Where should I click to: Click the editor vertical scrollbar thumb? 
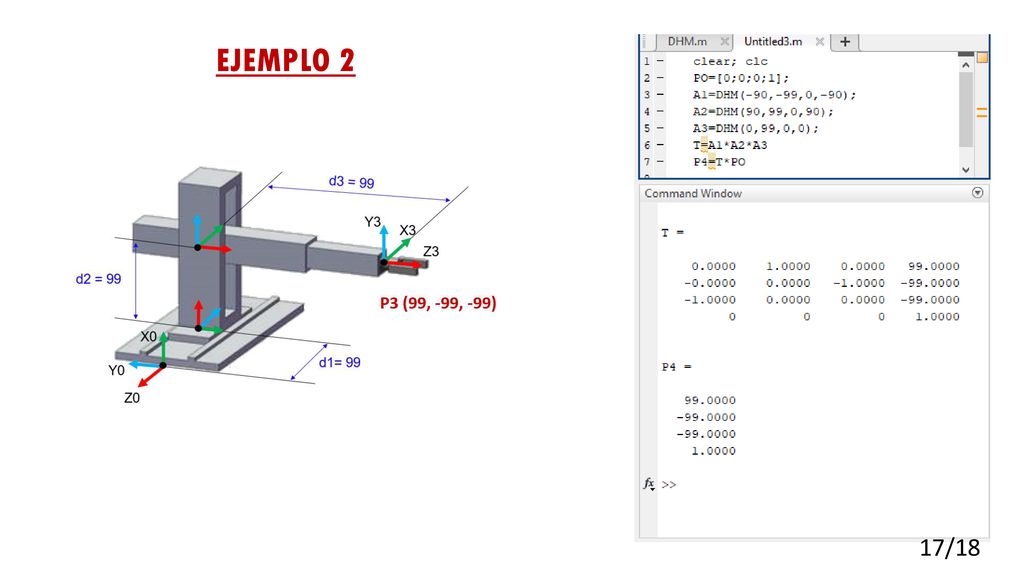[x=966, y=109]
